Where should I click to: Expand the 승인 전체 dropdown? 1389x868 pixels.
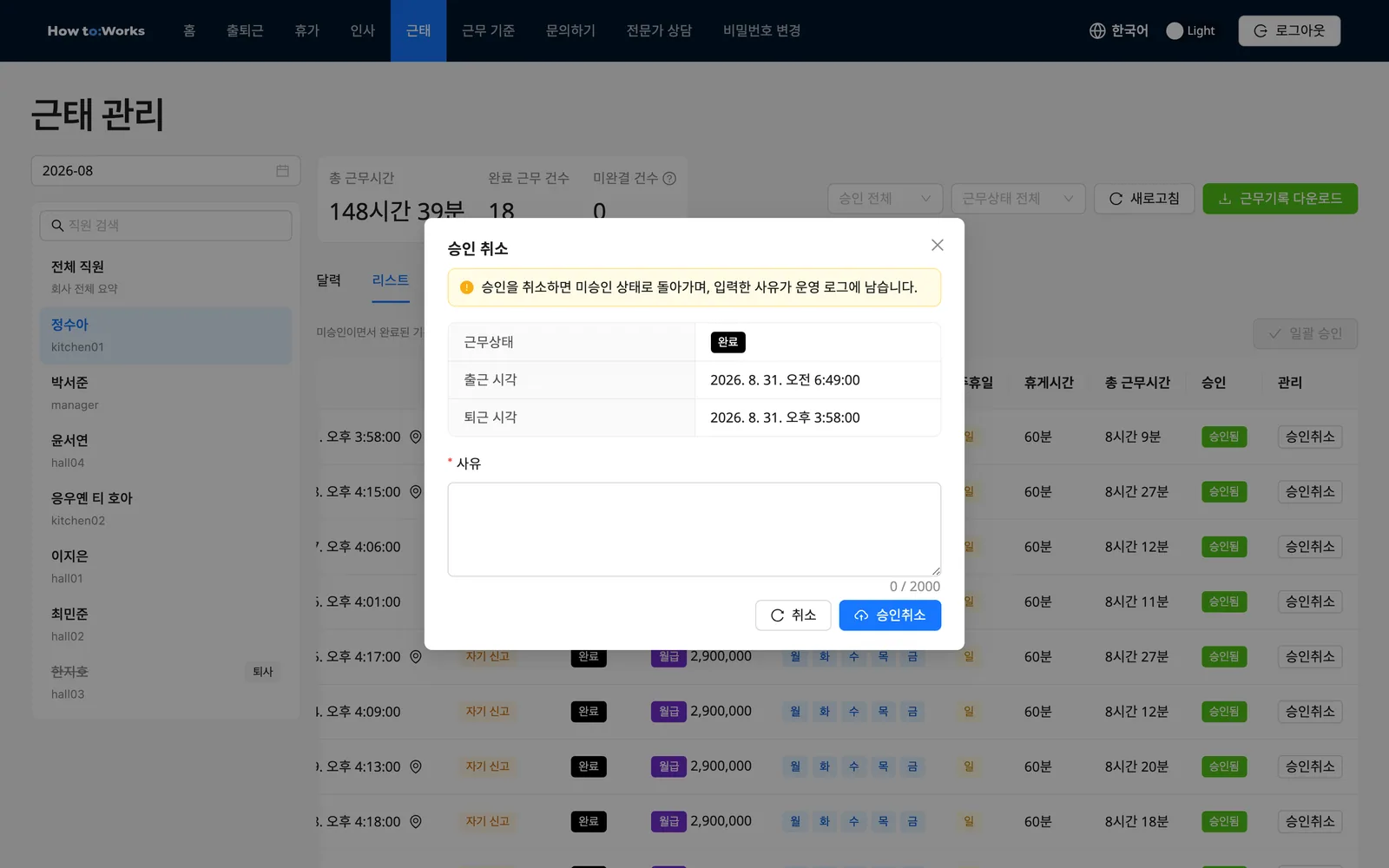point(885,199)
